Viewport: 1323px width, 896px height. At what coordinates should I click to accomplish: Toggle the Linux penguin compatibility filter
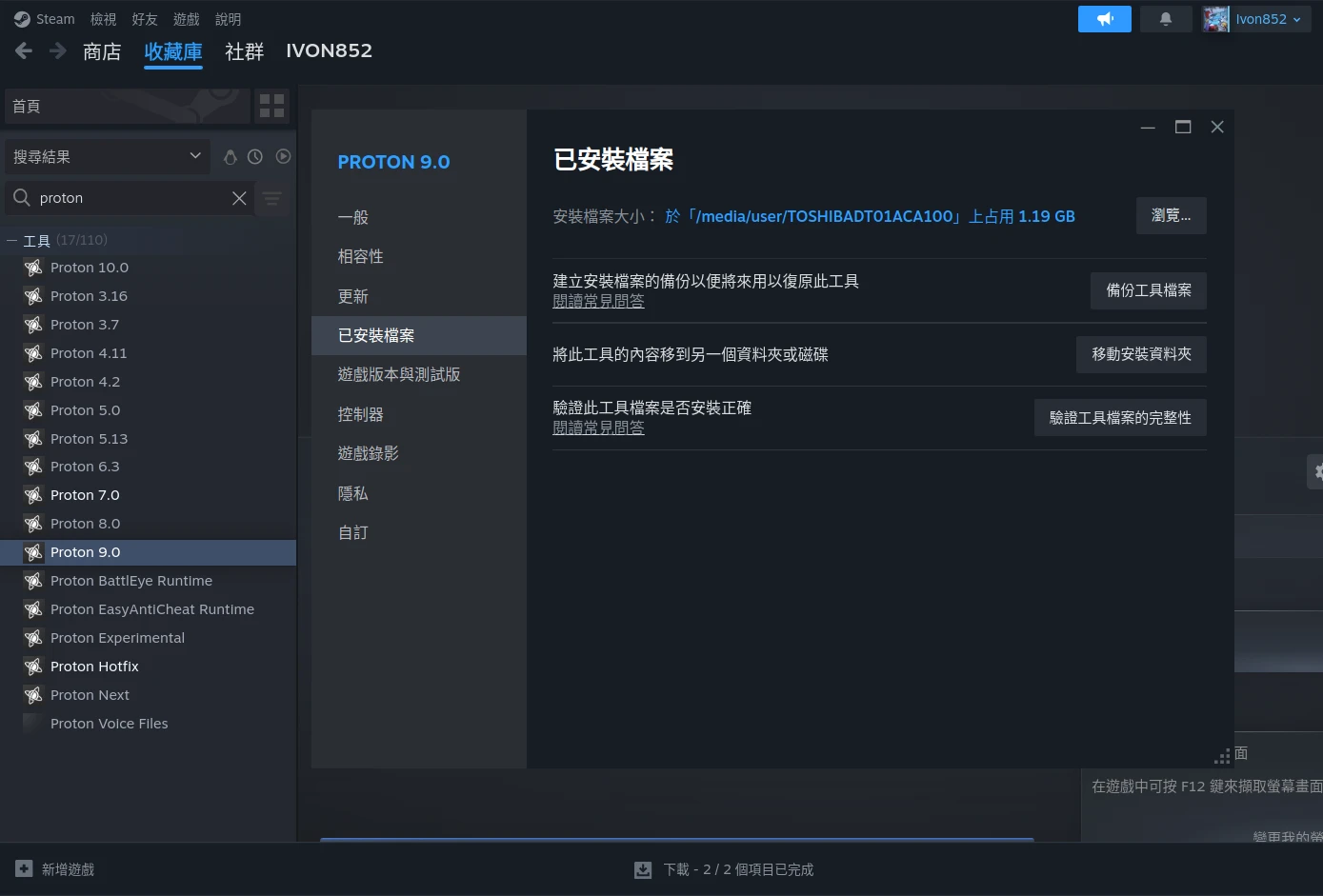coord(230,157)
